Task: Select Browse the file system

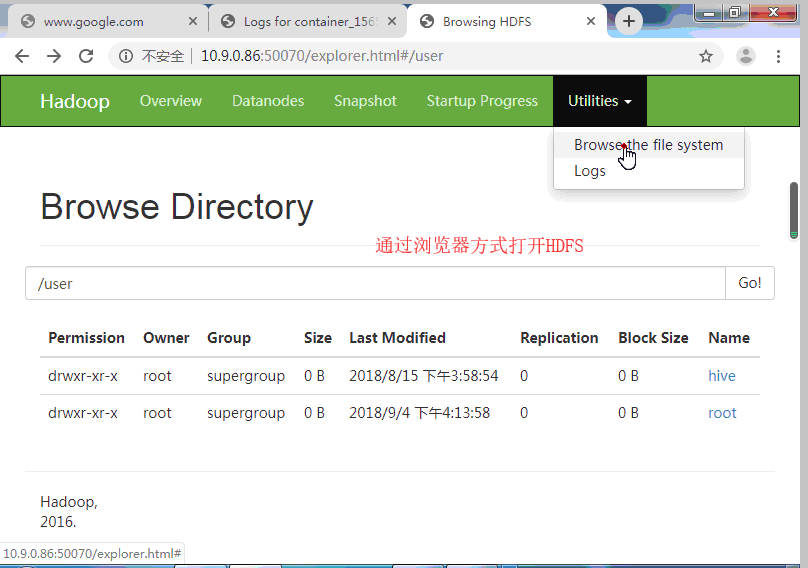Action: coord(648,145)
